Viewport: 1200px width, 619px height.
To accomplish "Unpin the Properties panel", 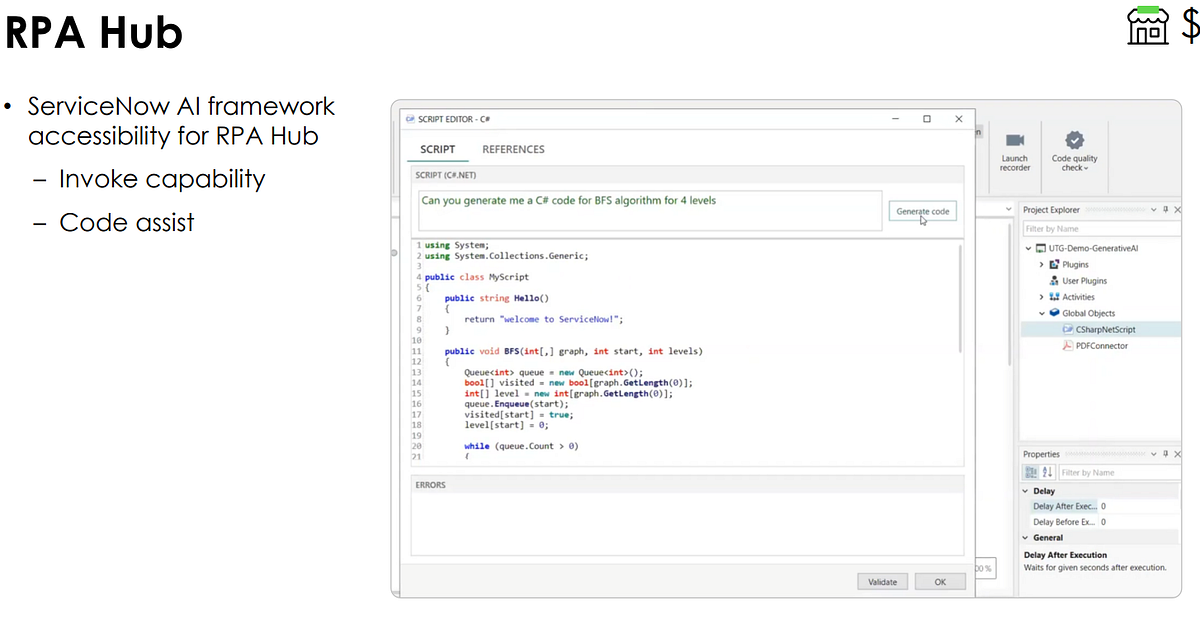I will (1165, 454).
